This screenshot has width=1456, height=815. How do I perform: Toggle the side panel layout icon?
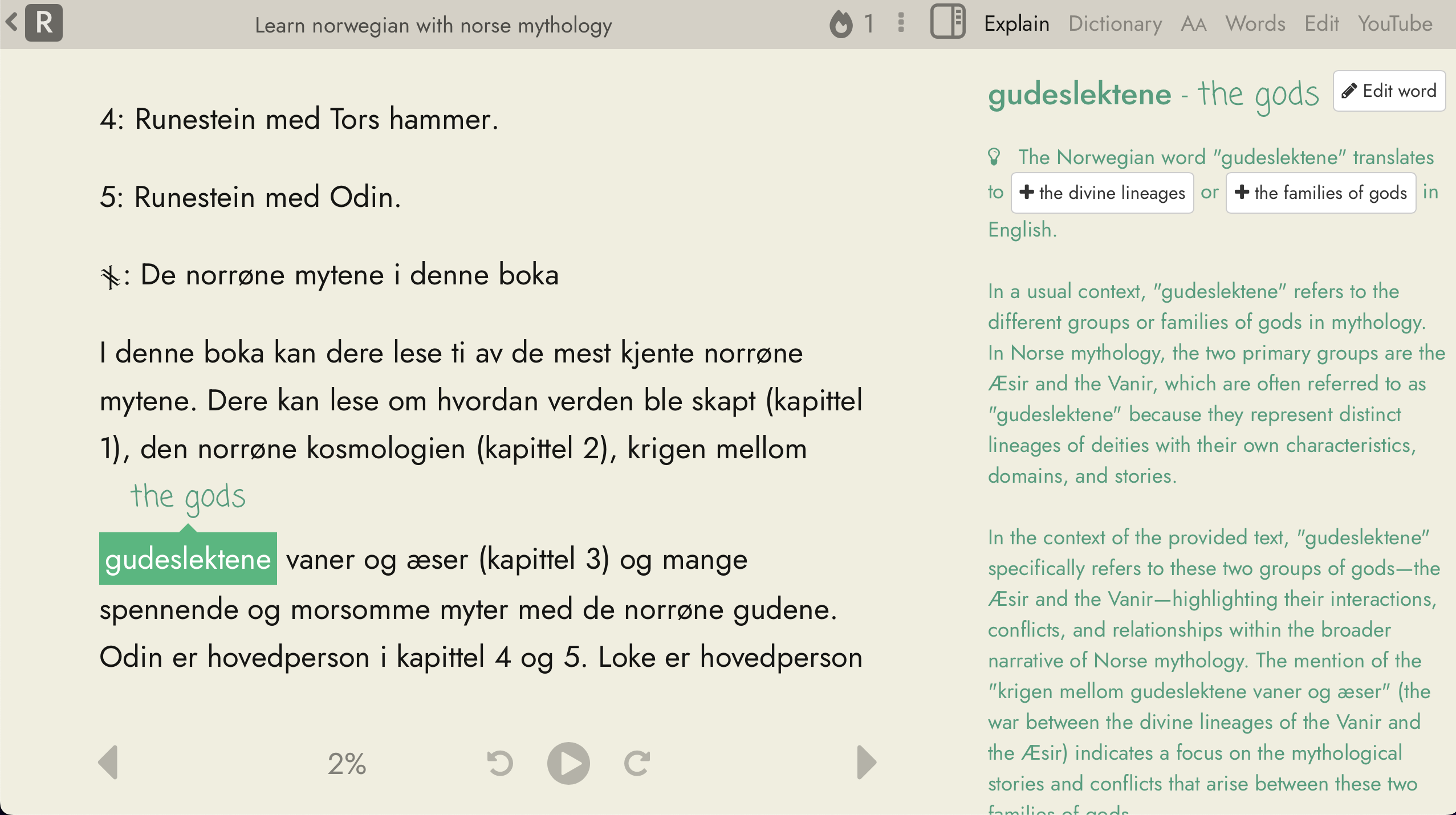click(947, 22)
